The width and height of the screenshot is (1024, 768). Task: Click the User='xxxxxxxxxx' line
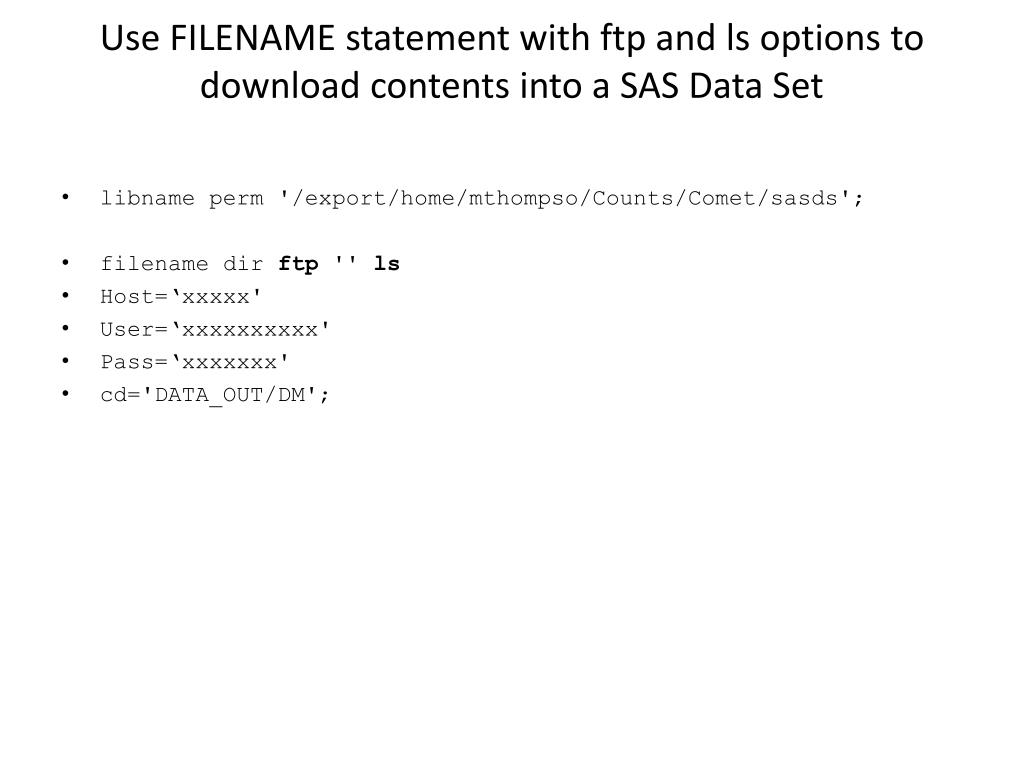coord(215,330)
